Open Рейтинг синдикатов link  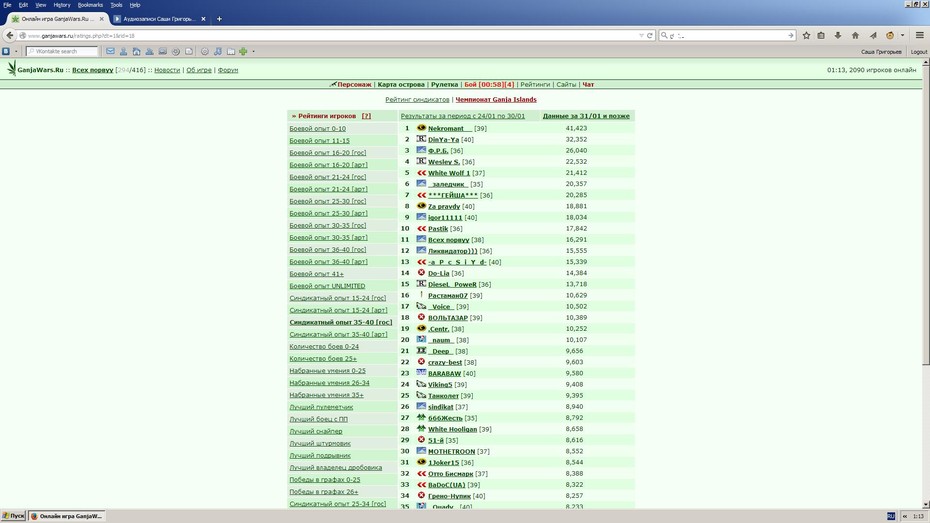(417, 100)
